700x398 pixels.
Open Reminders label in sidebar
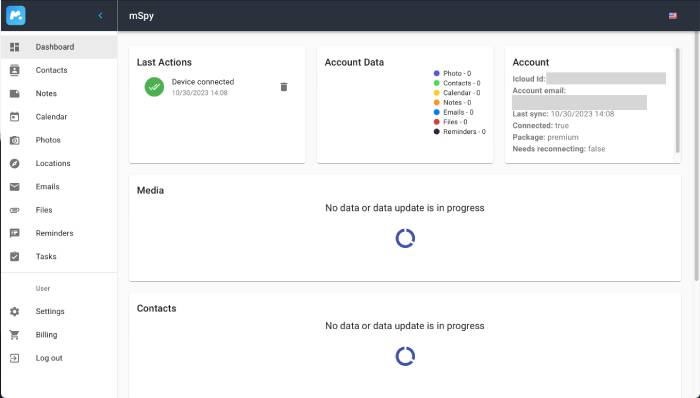54,233
